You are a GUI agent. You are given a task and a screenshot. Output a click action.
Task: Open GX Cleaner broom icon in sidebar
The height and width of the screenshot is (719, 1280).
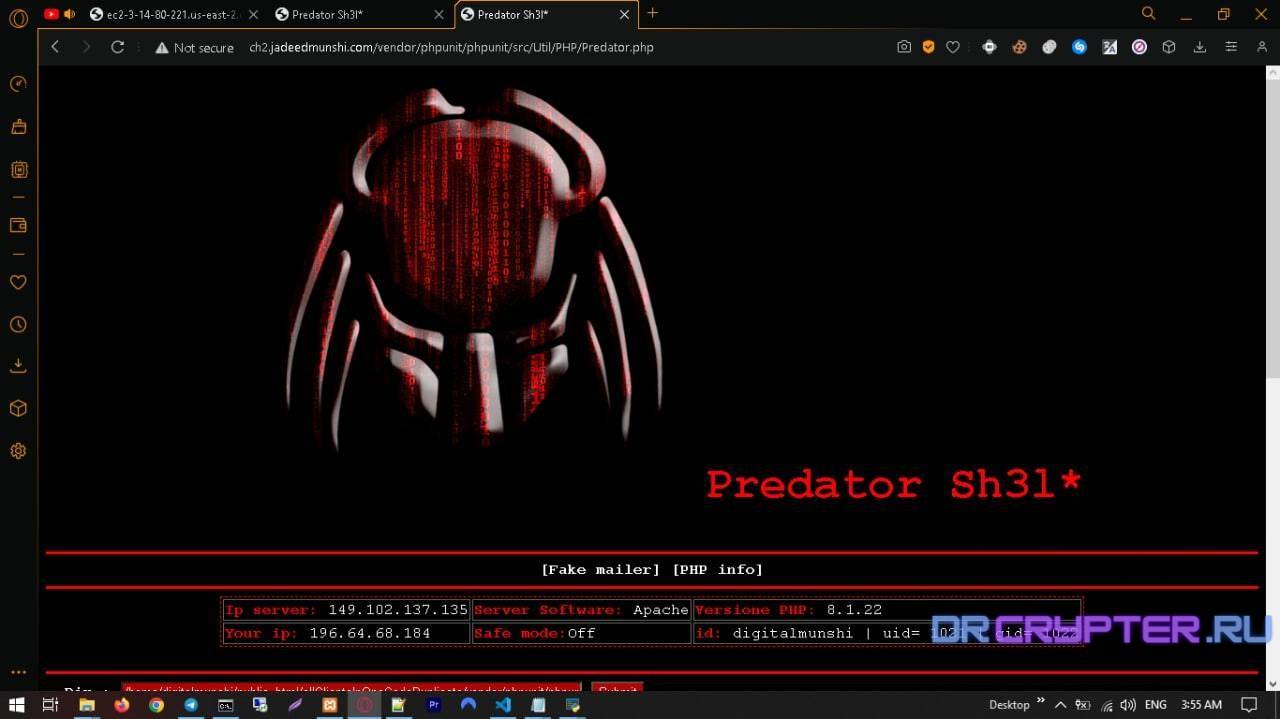18,127
